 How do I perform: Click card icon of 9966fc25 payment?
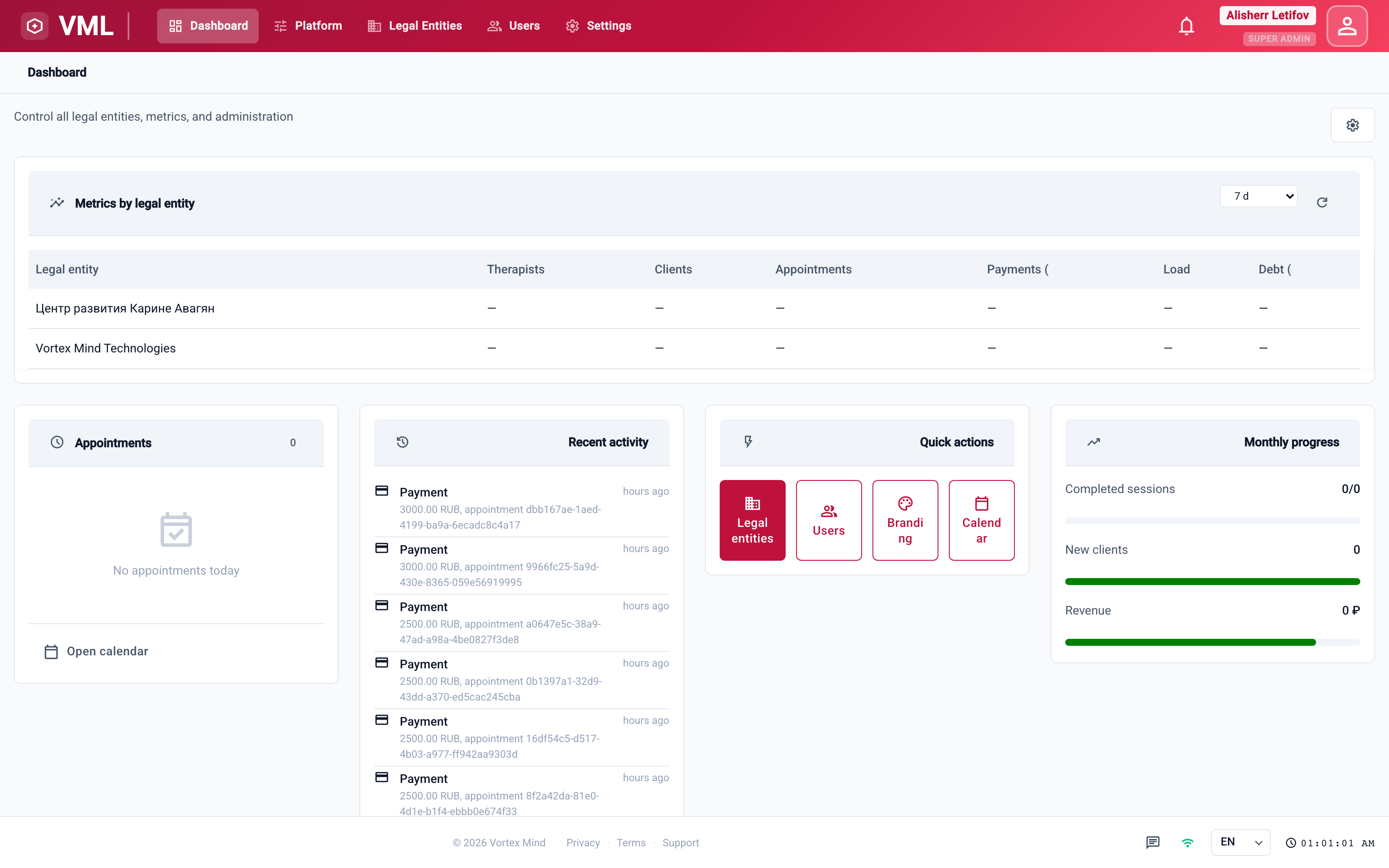coord(382,548)
